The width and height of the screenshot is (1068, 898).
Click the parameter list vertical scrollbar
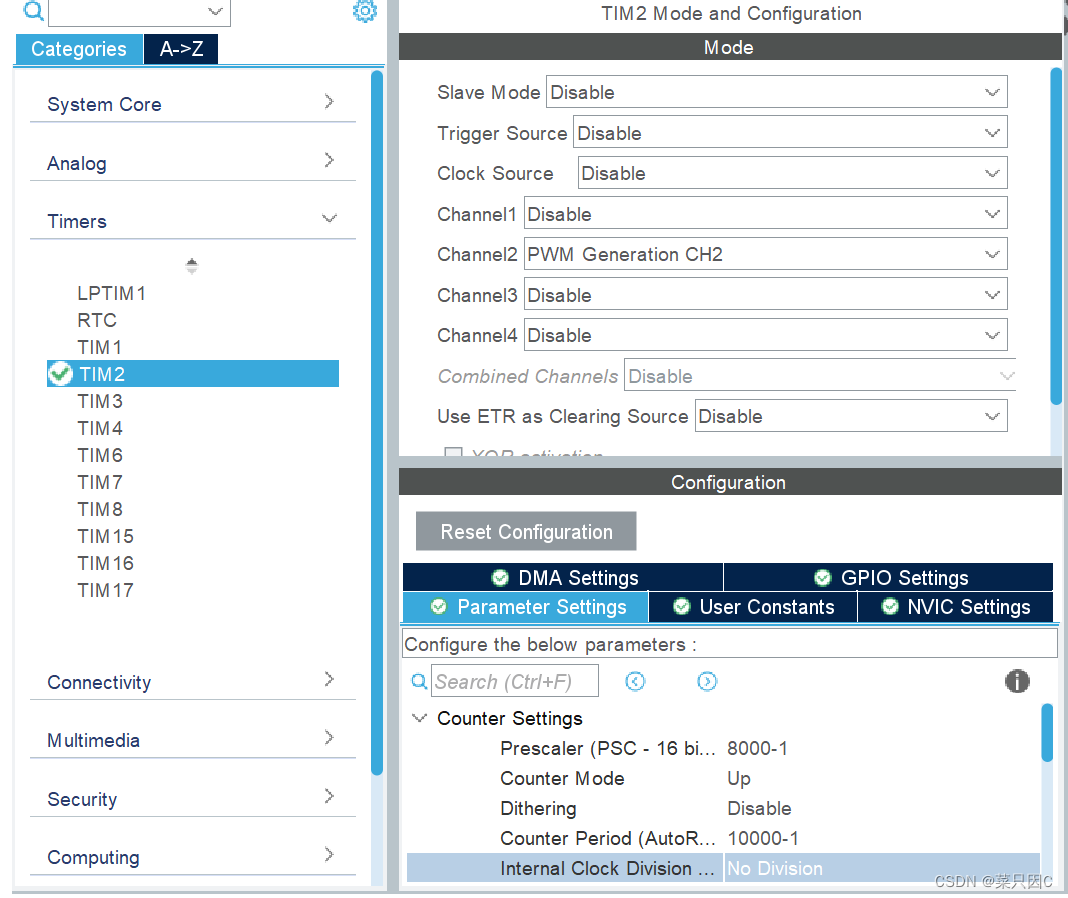pos(1047,732)
